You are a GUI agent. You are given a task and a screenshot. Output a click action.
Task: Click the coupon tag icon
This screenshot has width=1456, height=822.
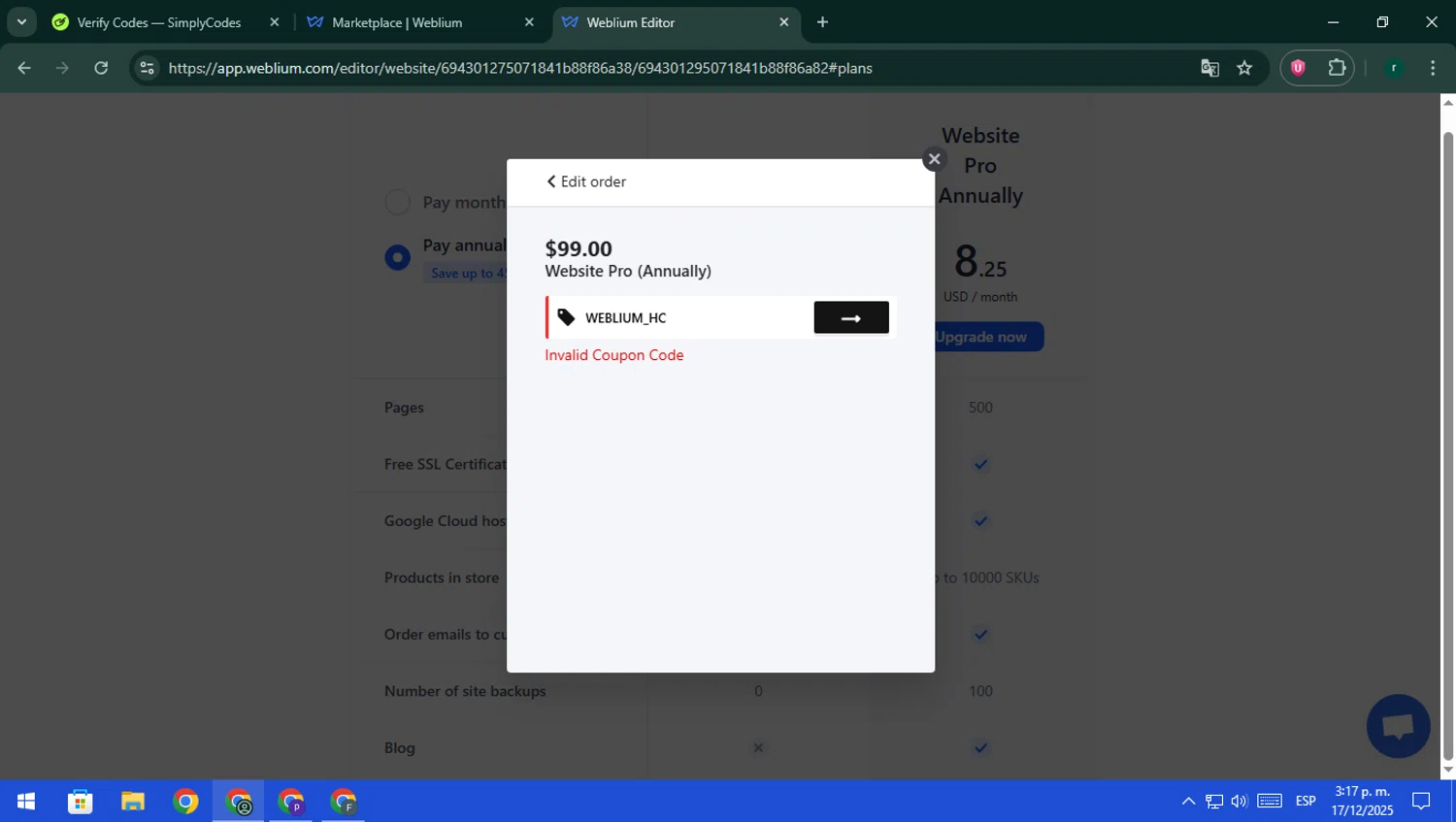(566, 317)
